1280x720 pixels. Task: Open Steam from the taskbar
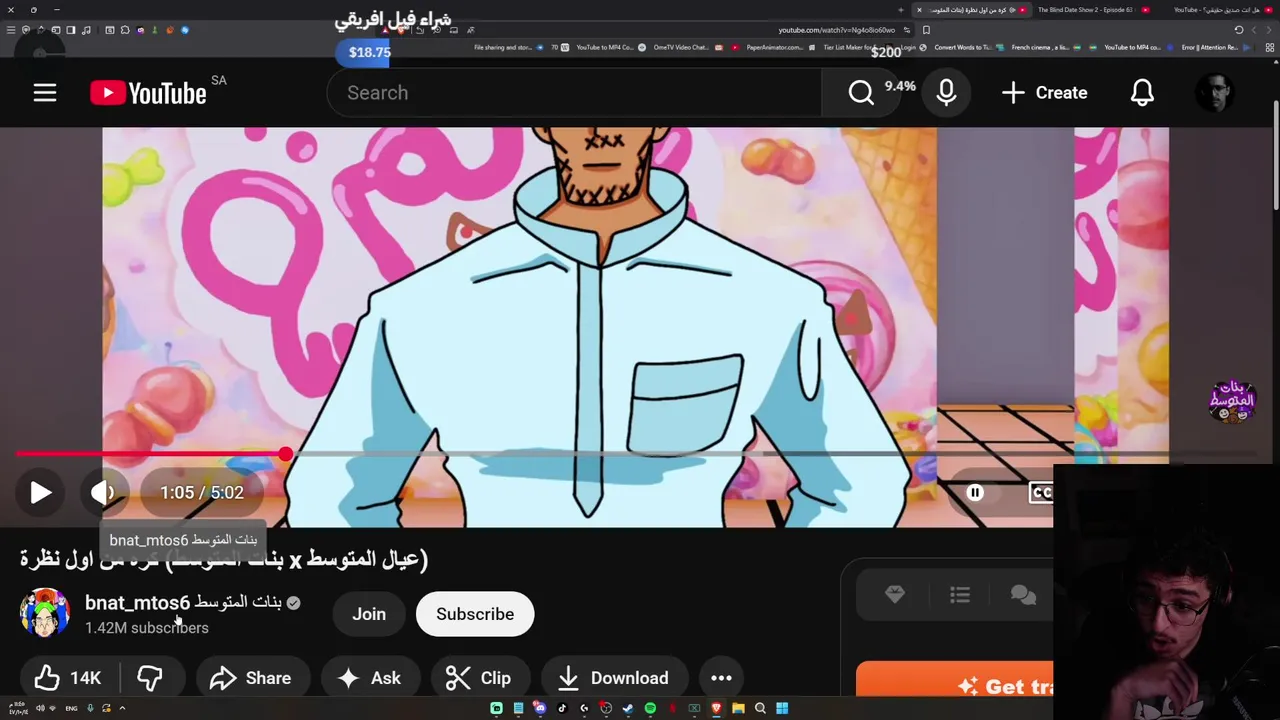pos(628,708)
